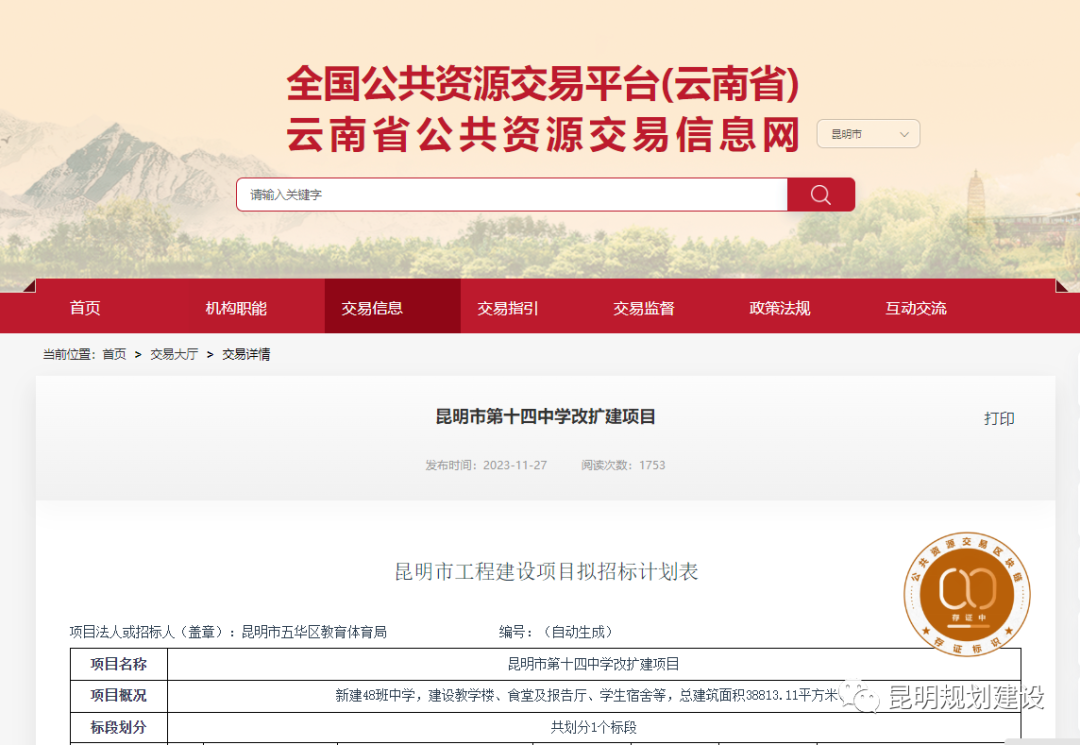Image resolution: width=1080 pixels, height=745 pixels.
Task: Select the 机构职能 navigation item
Action: pyautogui.click(x=236, y=308)
